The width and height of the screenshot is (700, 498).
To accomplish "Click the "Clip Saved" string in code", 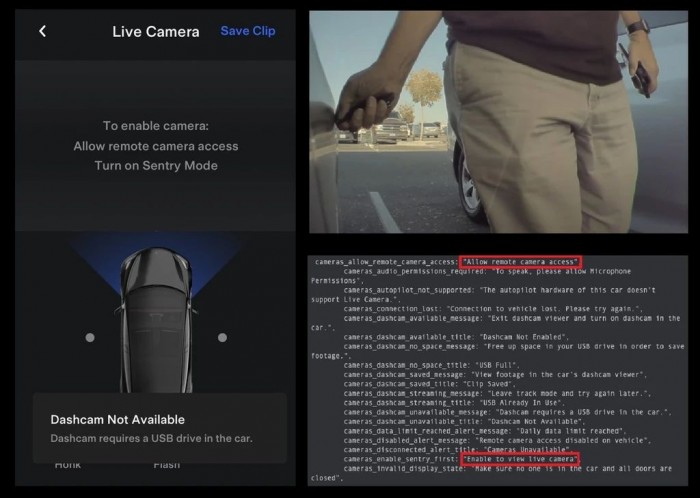I will (488, 384).
